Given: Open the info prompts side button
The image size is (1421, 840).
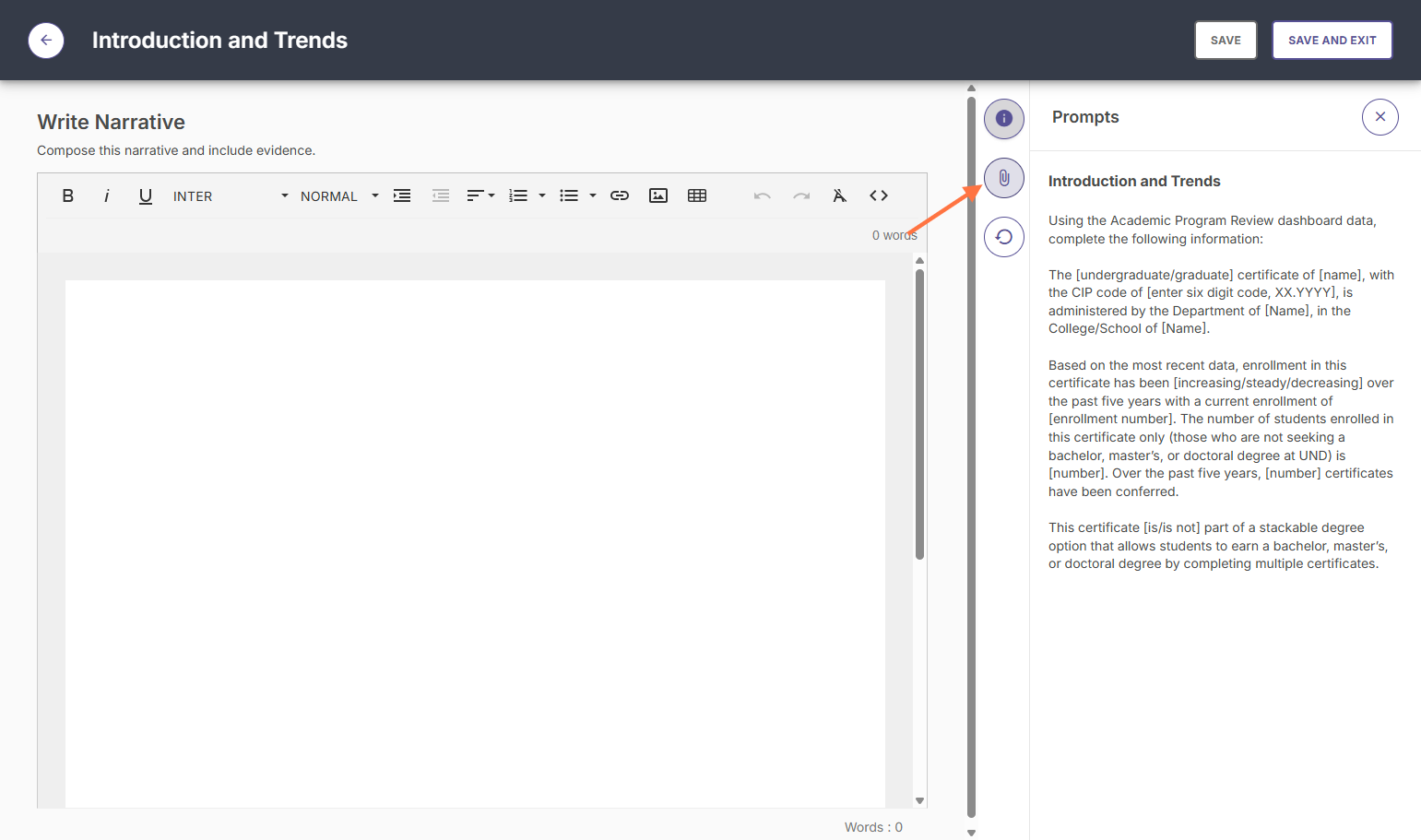Looking at the screenshot, I should (x=1004, y=119).
